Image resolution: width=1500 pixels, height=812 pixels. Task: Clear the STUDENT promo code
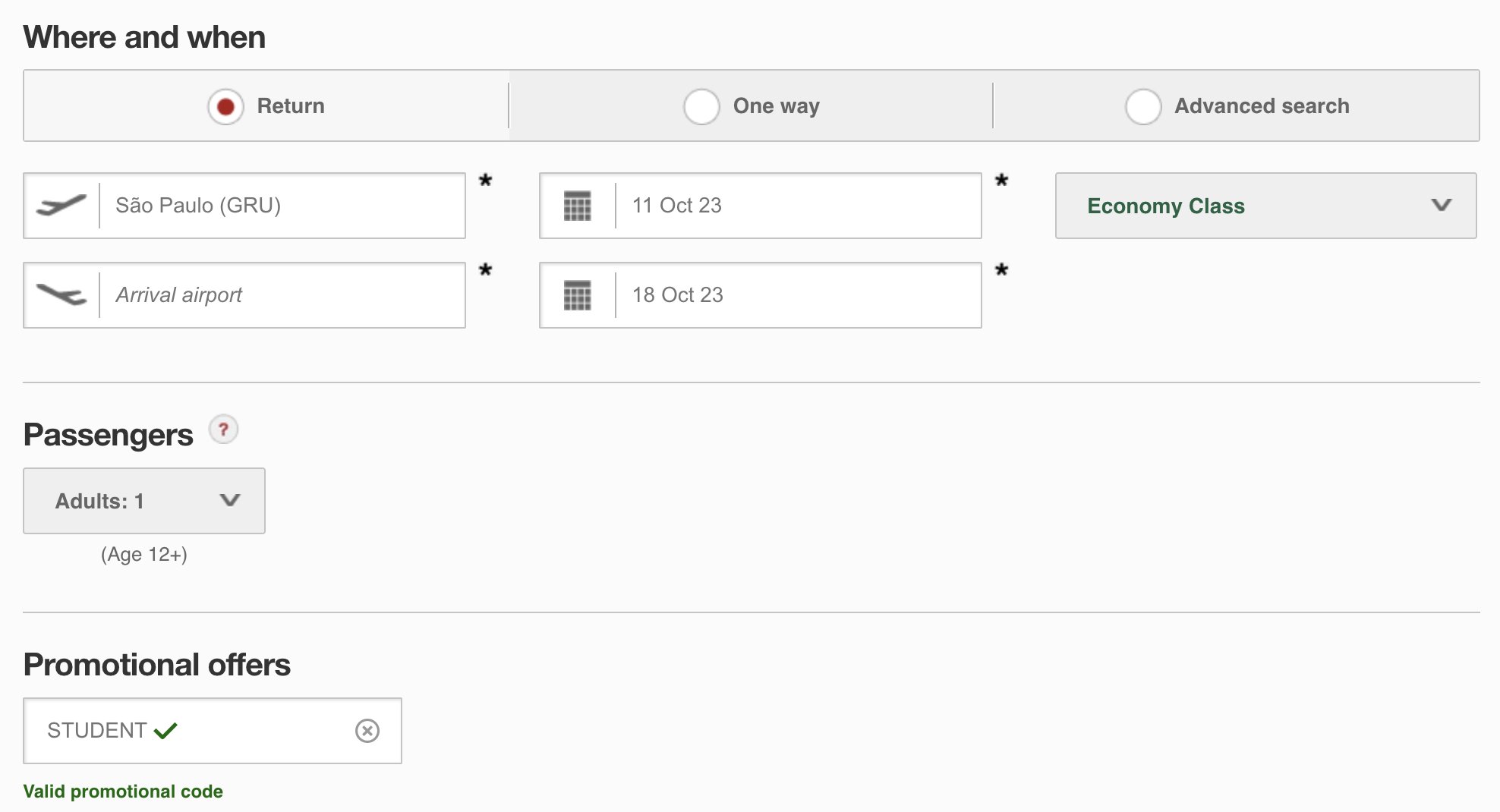pos(367,731)
